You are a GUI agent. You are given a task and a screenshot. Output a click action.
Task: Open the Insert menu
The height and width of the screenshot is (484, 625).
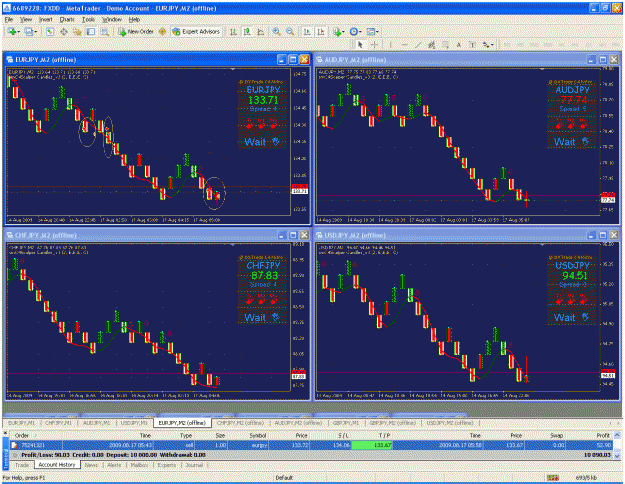coord(45,20)
